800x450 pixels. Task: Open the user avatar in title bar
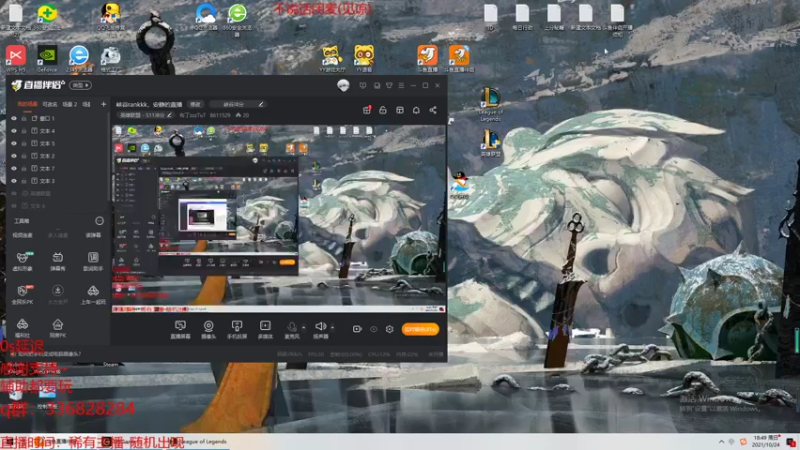pyautogui.click(x=343, y=85)
